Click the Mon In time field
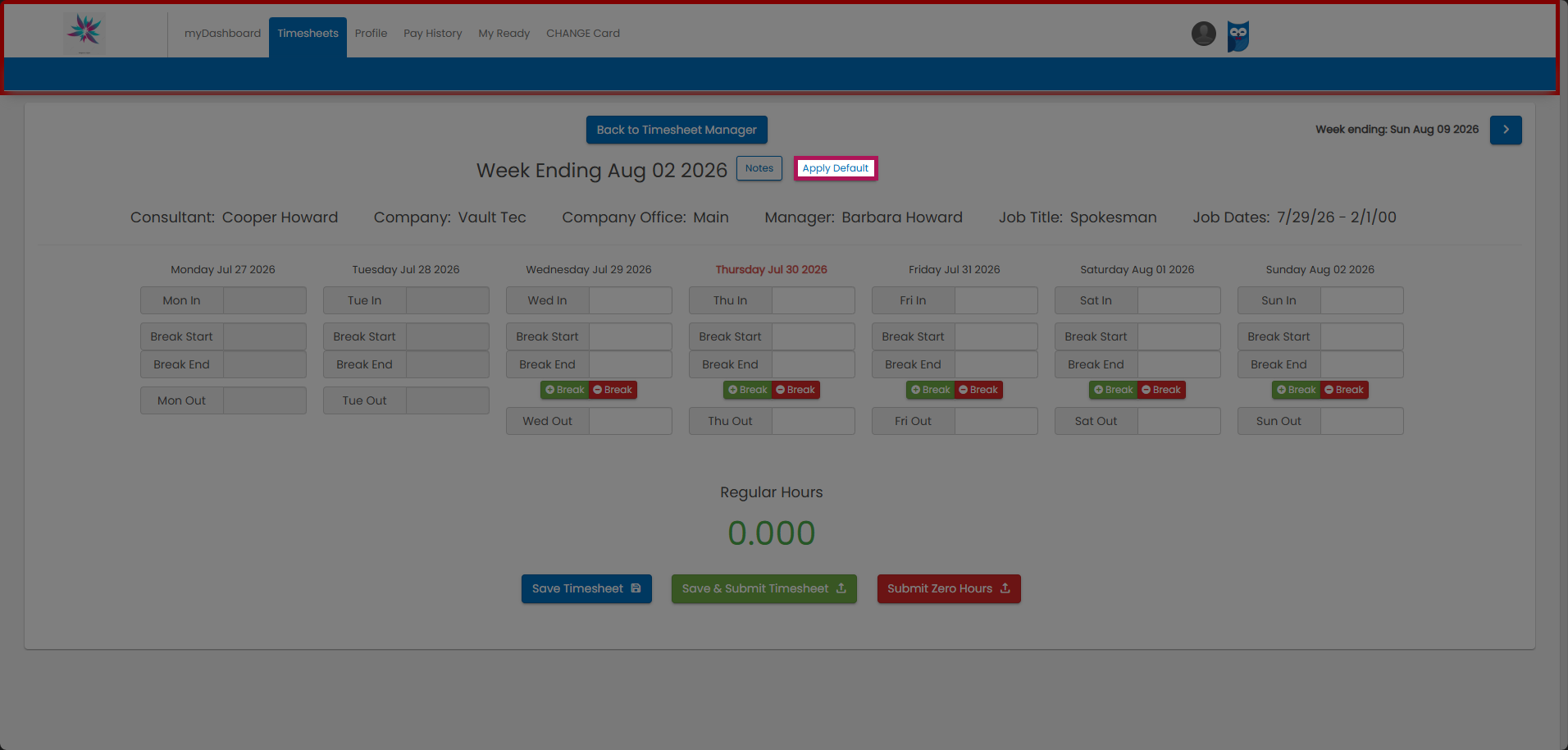 point(265,300)
